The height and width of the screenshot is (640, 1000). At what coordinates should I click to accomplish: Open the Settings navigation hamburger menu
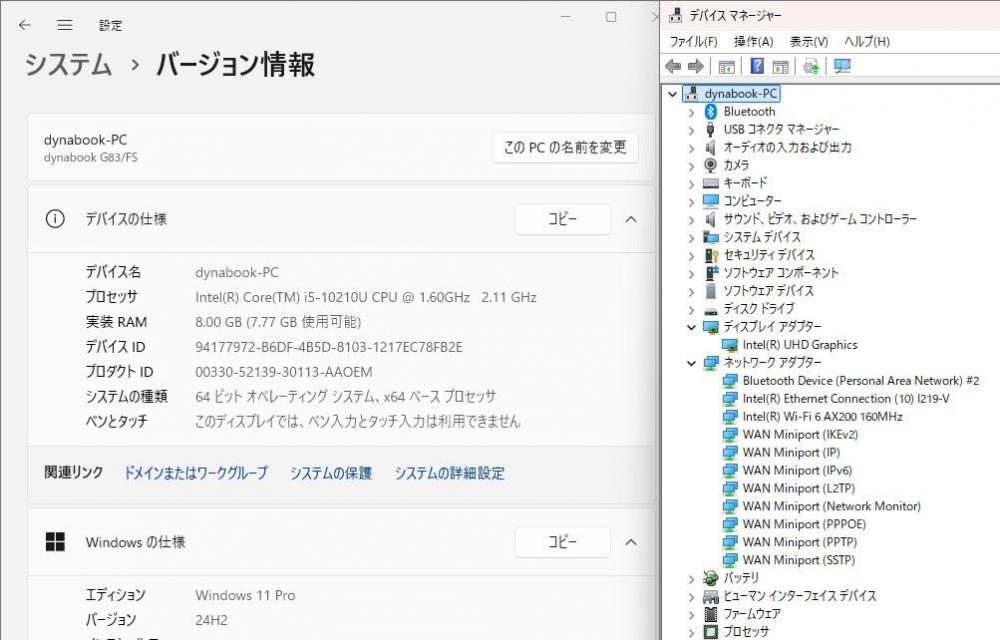point(64,25)
